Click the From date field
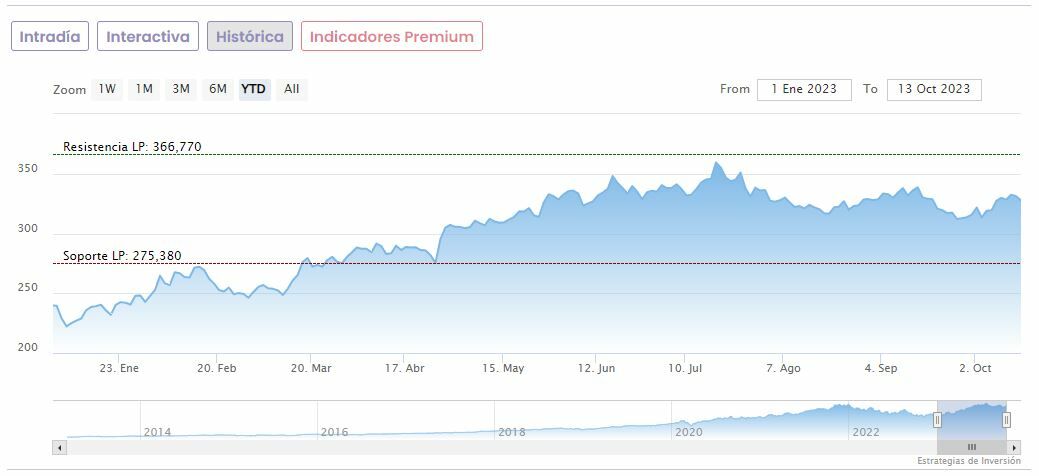This screenshot has height=476, width=1039. [x=804, y=89]
